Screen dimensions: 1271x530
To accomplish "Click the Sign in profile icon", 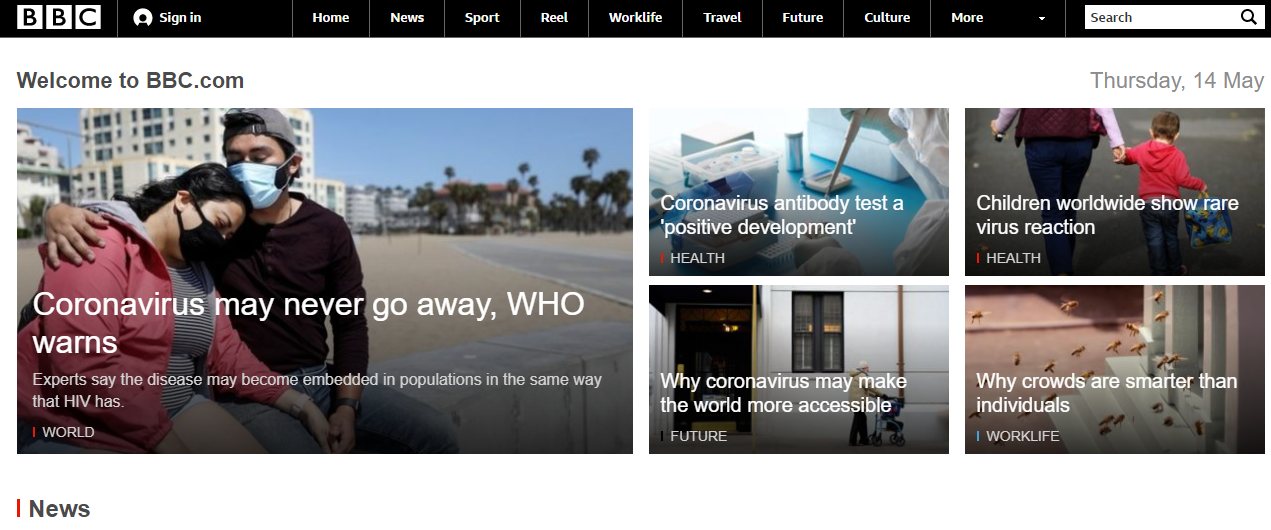I will click(143, 18).
